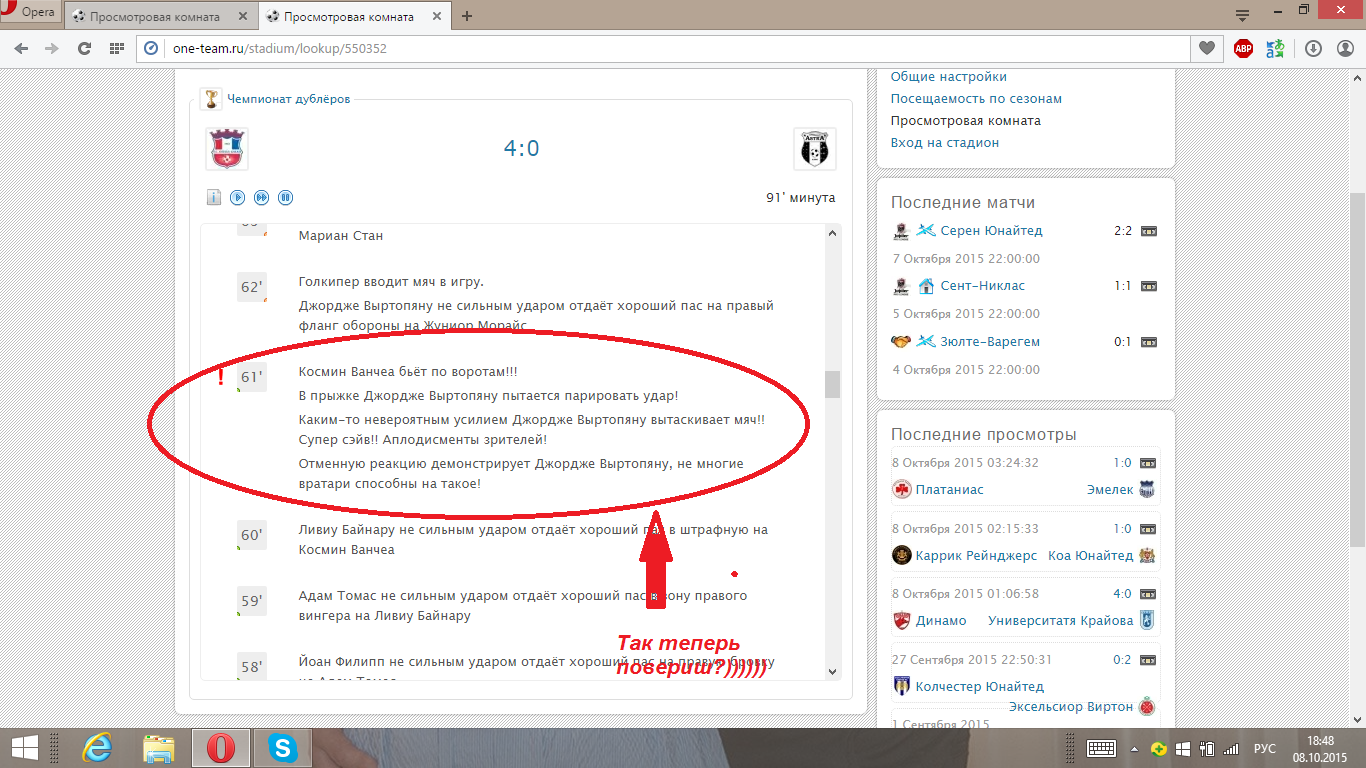Pause the match commentary playback
The height and width of the screenshot is (768, 1366).
tap(285, 198)
